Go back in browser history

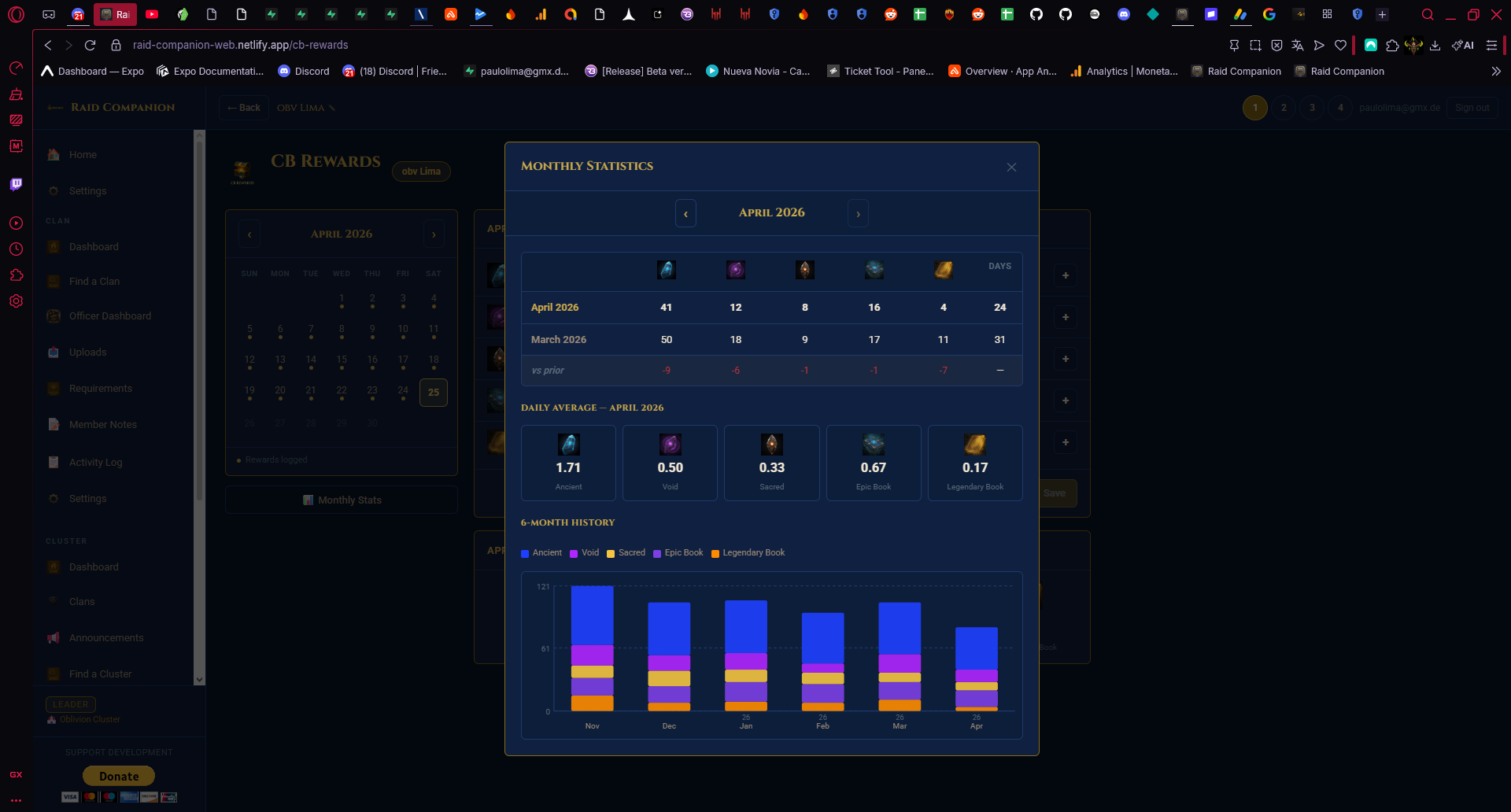pos(49,46)
